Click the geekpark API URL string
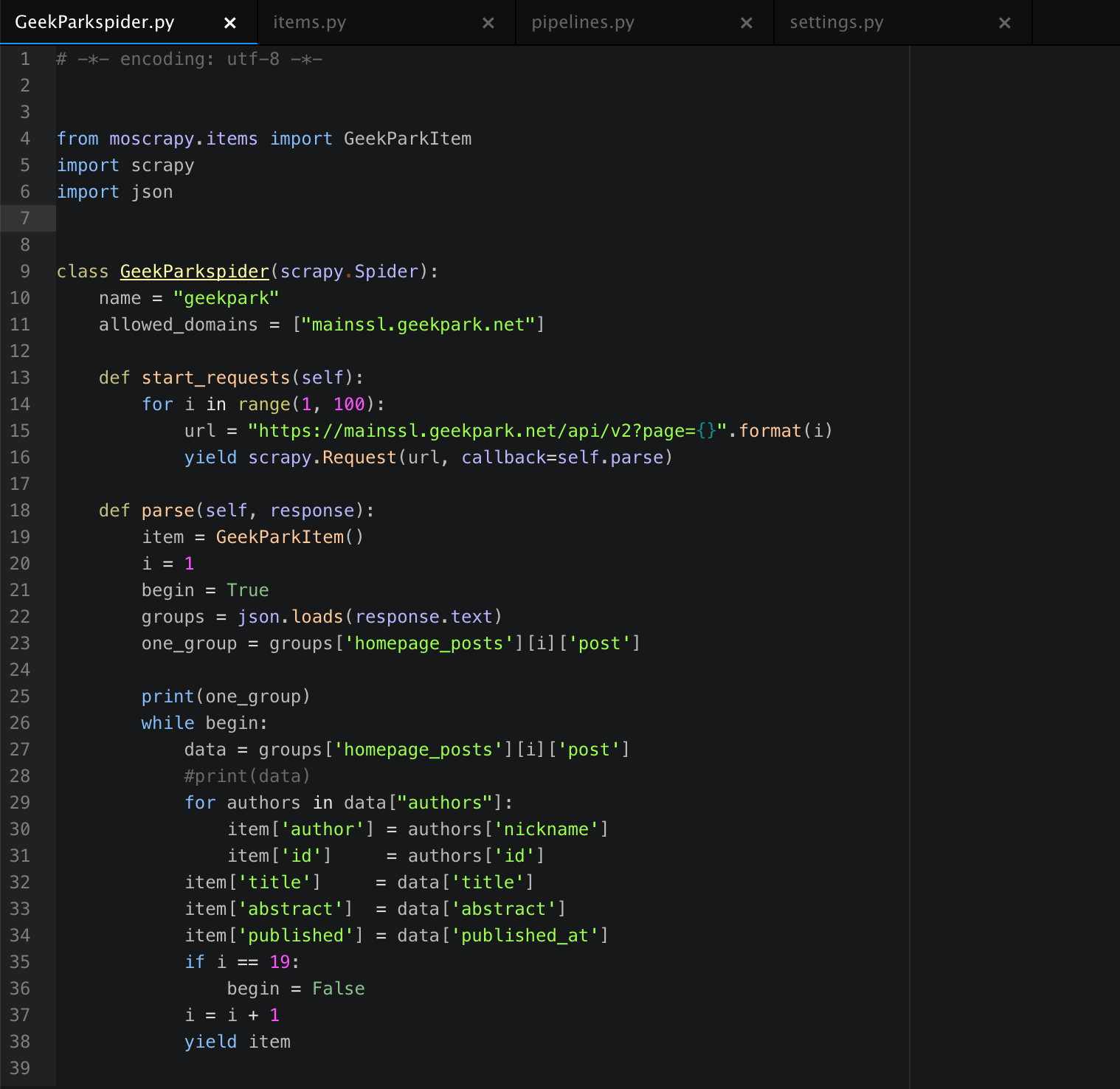Image resolution: width=1120 pixels, height=1089 pixels. coord(488,431)
